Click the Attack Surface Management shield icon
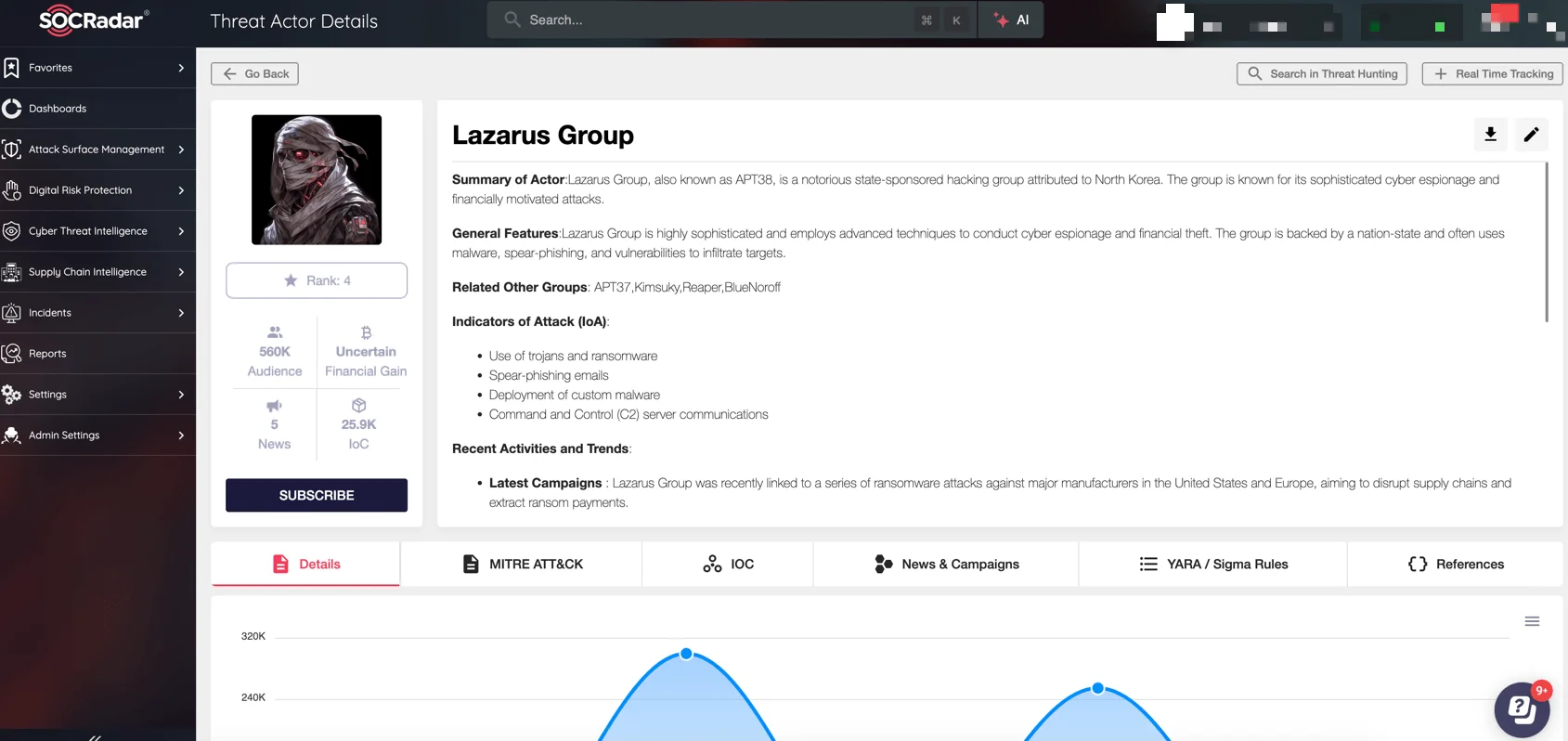This screenshot has width=1568, height=741. tap(11, 149)
